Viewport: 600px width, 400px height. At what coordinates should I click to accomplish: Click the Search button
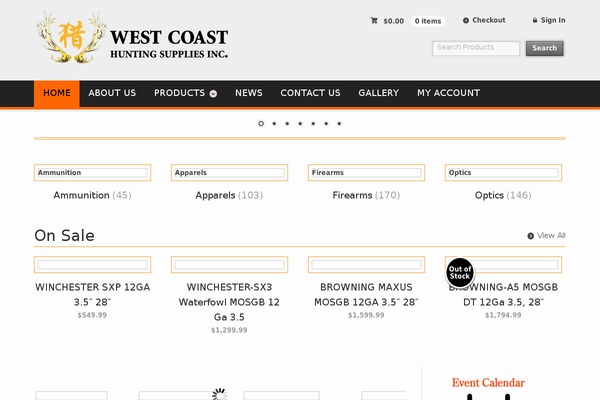coord(545,48)
